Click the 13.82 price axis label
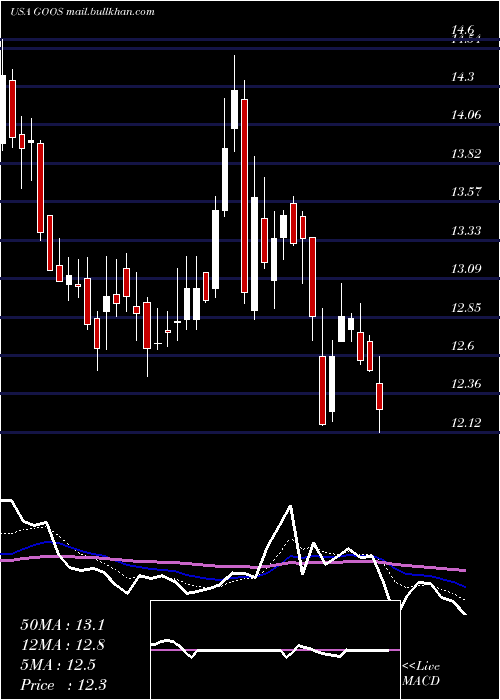 [x=466, y=154]
